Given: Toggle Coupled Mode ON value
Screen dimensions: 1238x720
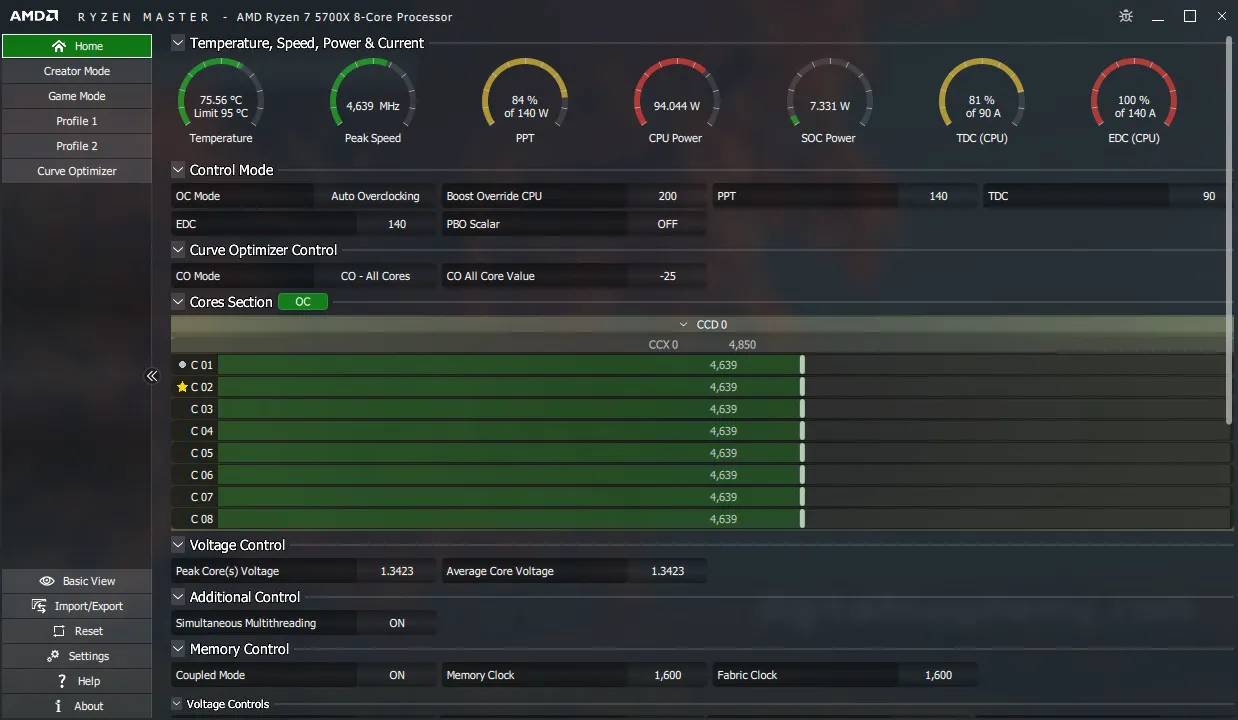Looking at the screenshot, I should (397, 675).
